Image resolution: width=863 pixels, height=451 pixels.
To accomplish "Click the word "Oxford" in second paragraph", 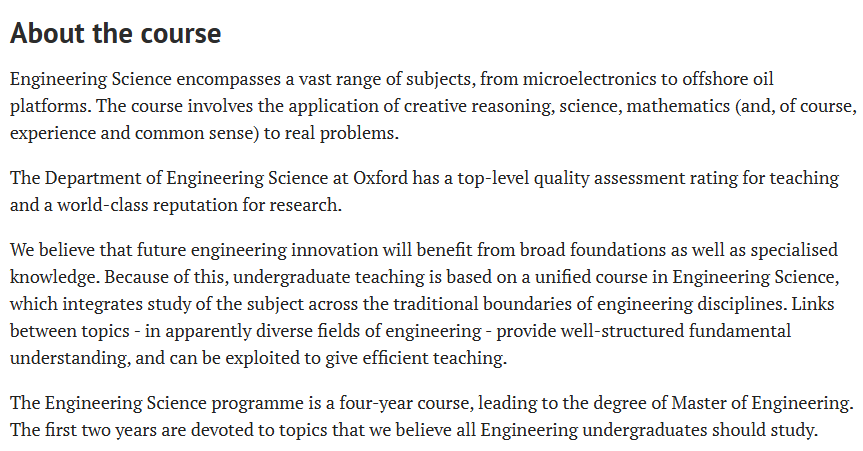I will pyautogui.click(x=382, y=178).
